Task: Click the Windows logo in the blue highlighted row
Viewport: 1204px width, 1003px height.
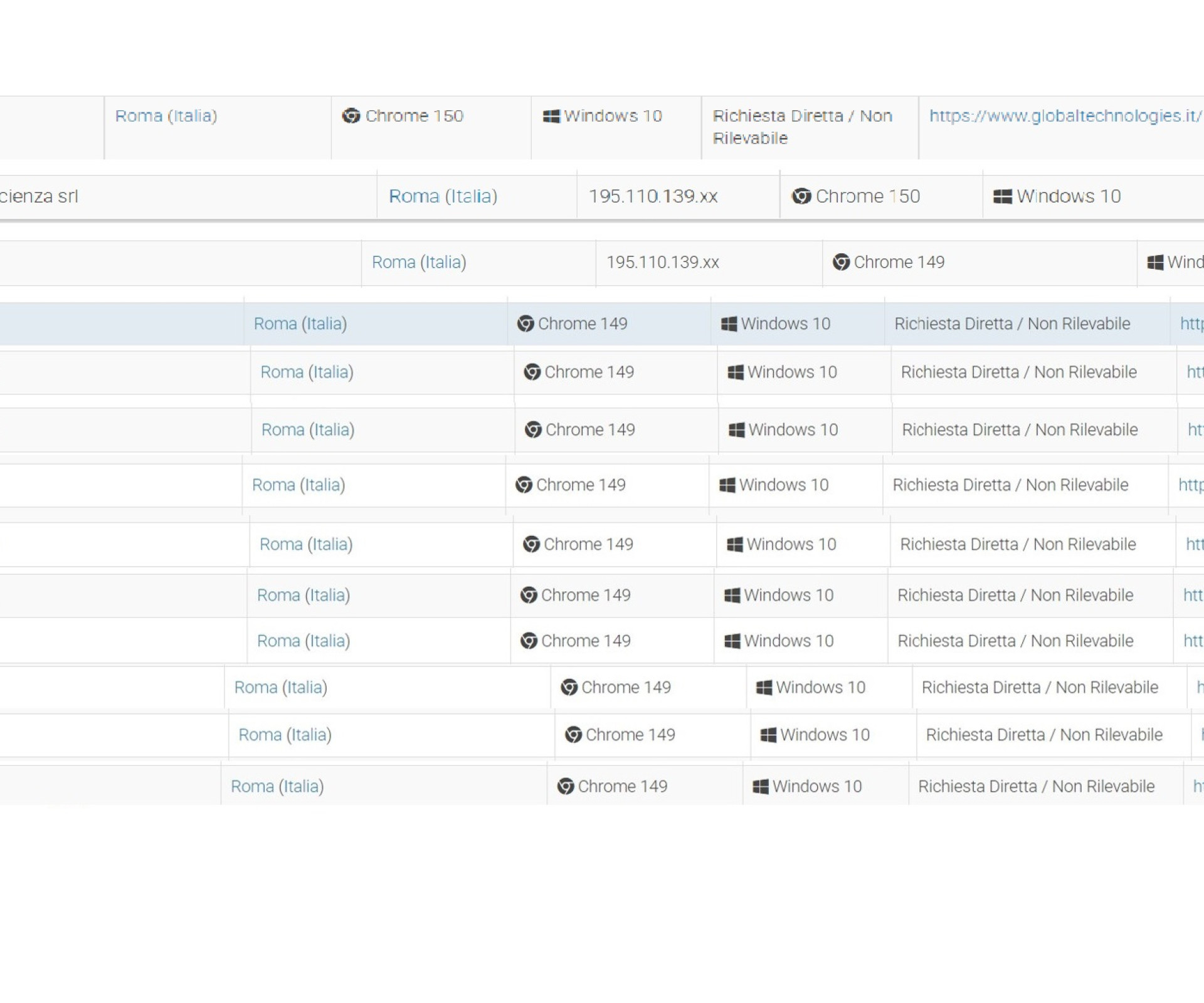Action: coord(729,324)
